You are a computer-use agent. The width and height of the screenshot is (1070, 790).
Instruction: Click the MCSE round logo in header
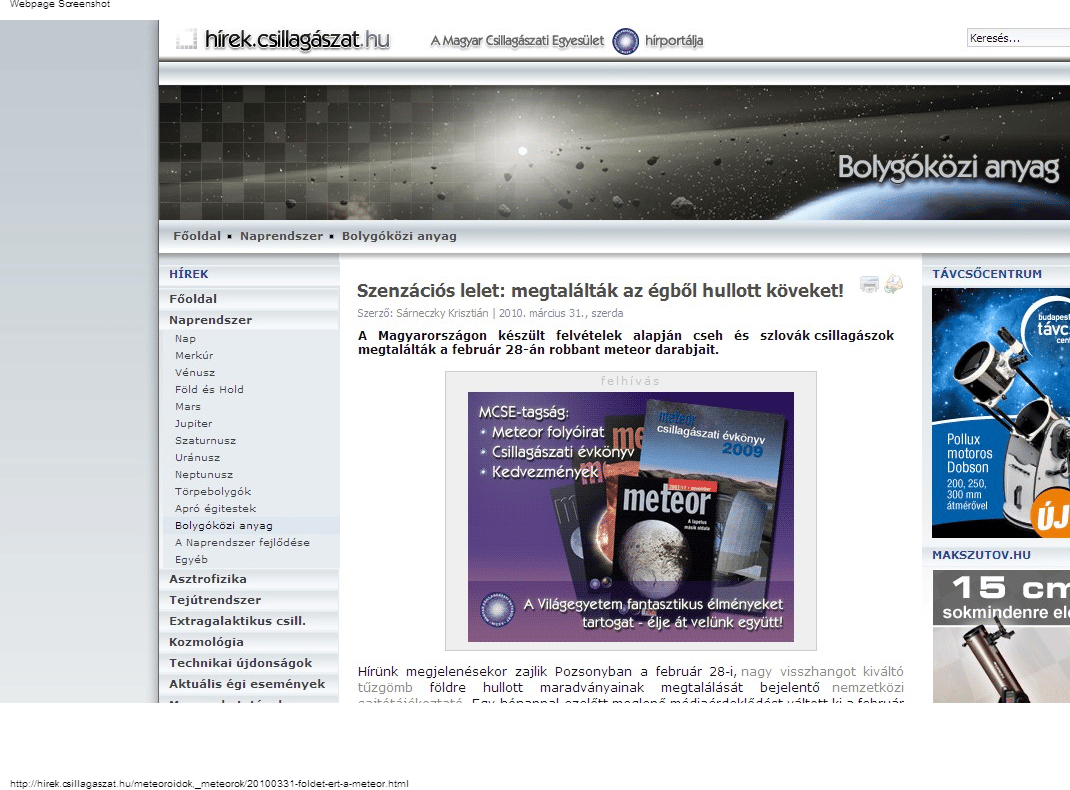tap(625, 41)
